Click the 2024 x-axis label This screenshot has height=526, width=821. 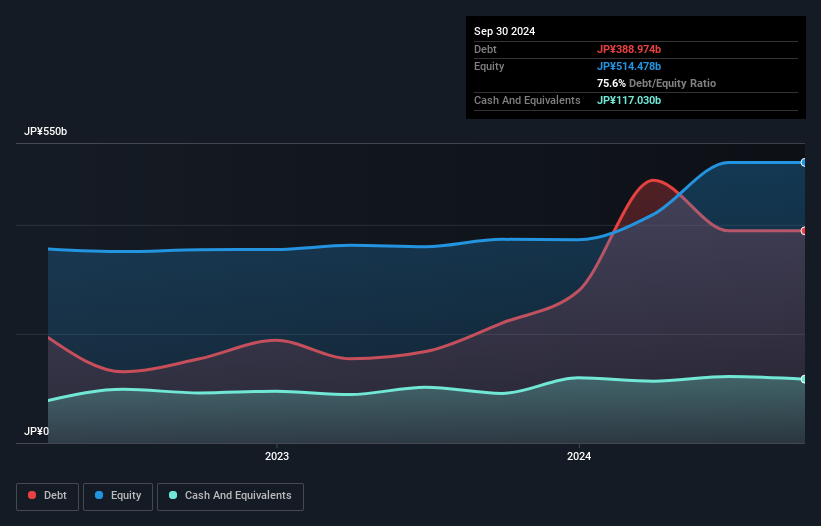579,456
